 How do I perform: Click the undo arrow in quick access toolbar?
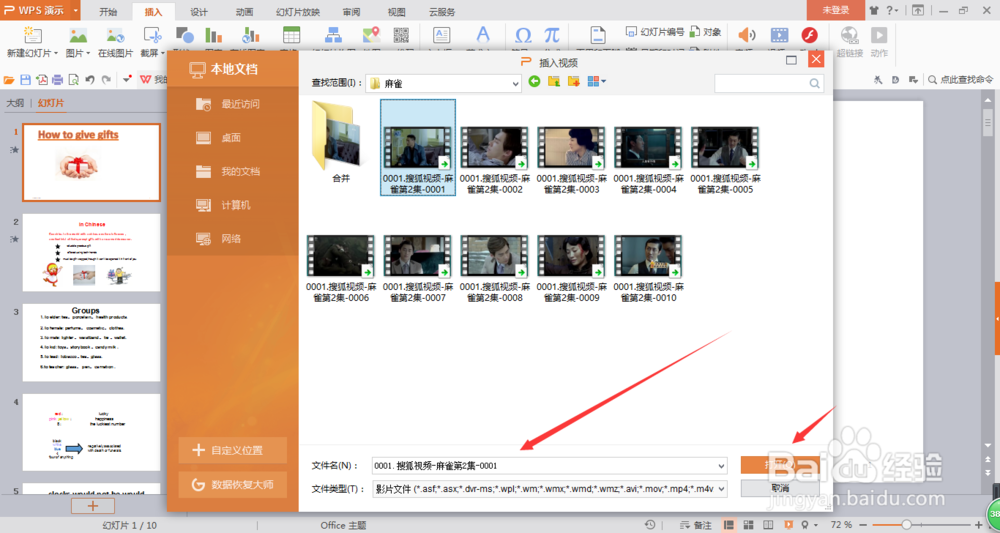tap(90, 80)
